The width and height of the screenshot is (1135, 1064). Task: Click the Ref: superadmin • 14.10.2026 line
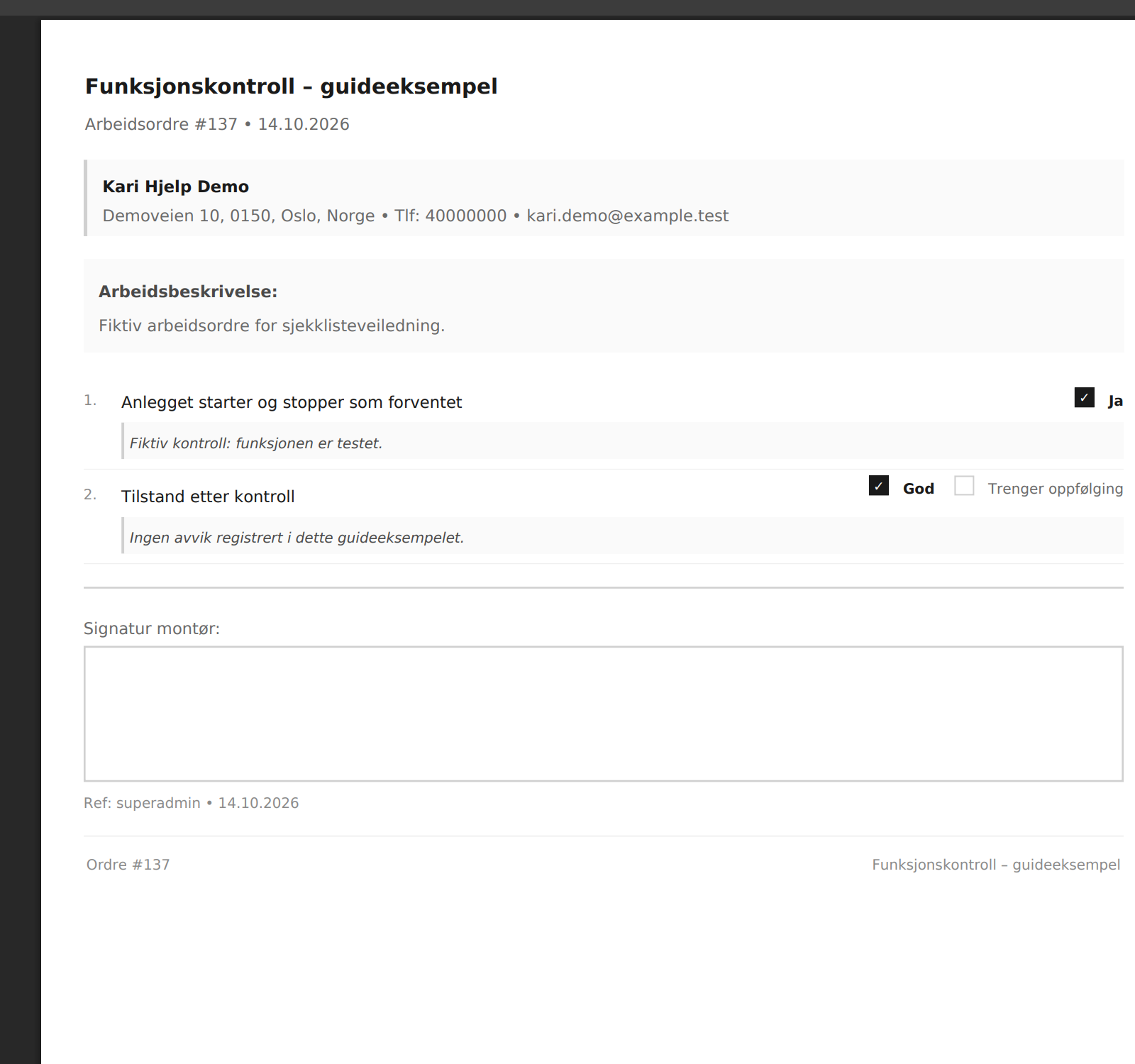[192, 803]
